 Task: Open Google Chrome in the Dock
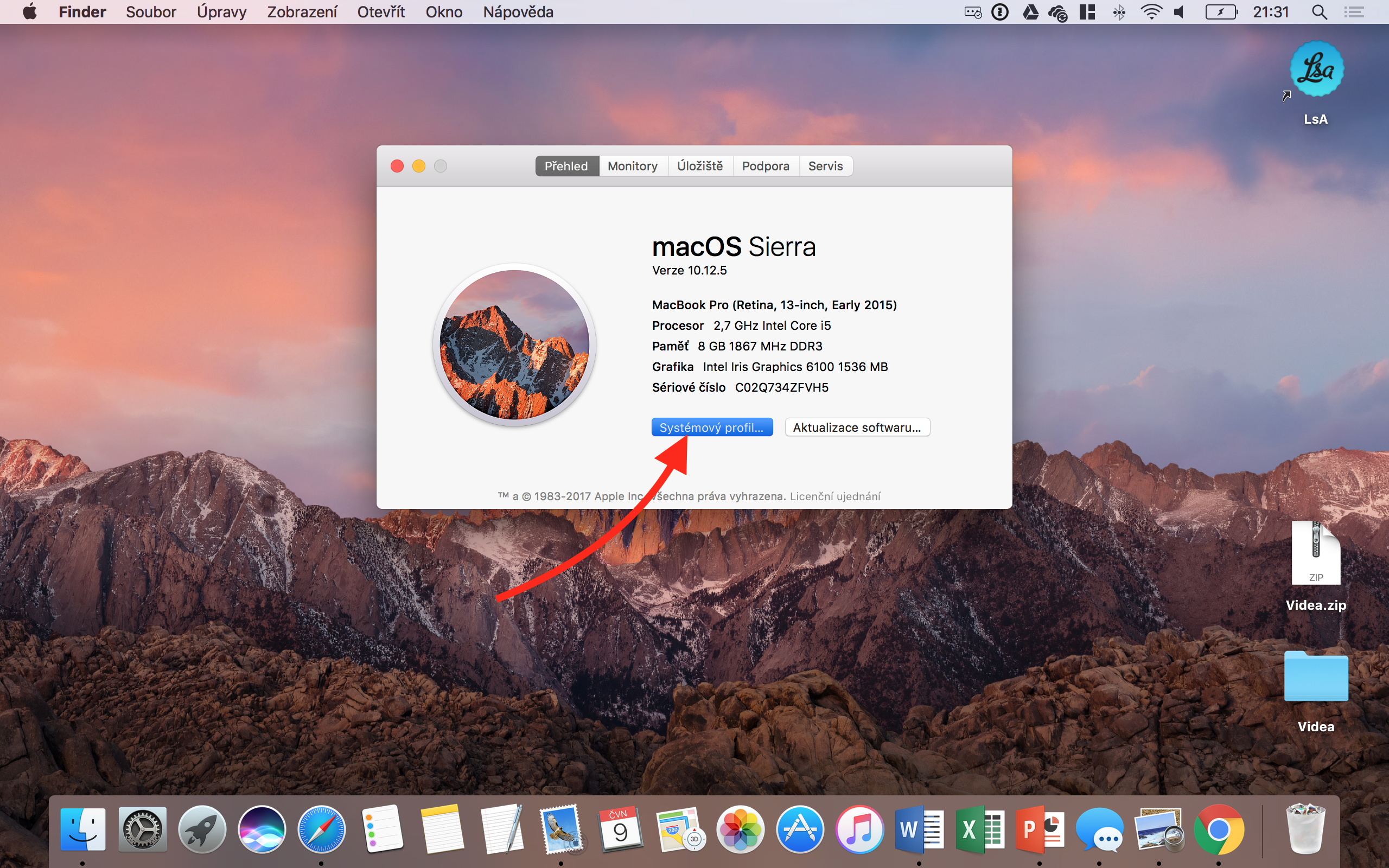(1218, 829)
